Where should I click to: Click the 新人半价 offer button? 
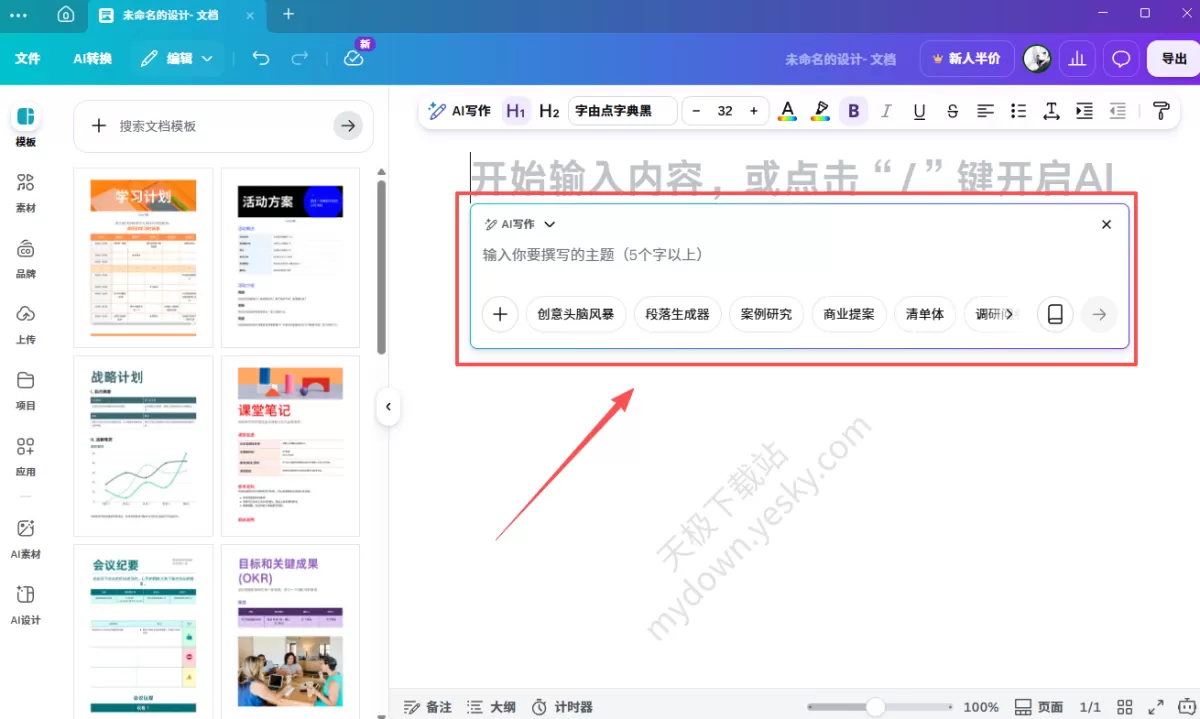pos(966,59)
